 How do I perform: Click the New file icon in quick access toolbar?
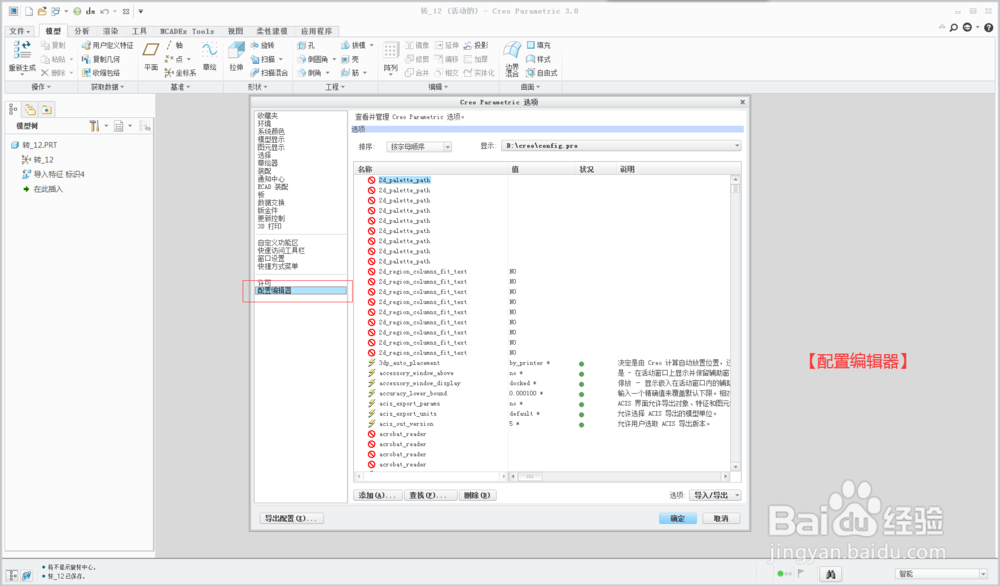[x=29, y=11]
